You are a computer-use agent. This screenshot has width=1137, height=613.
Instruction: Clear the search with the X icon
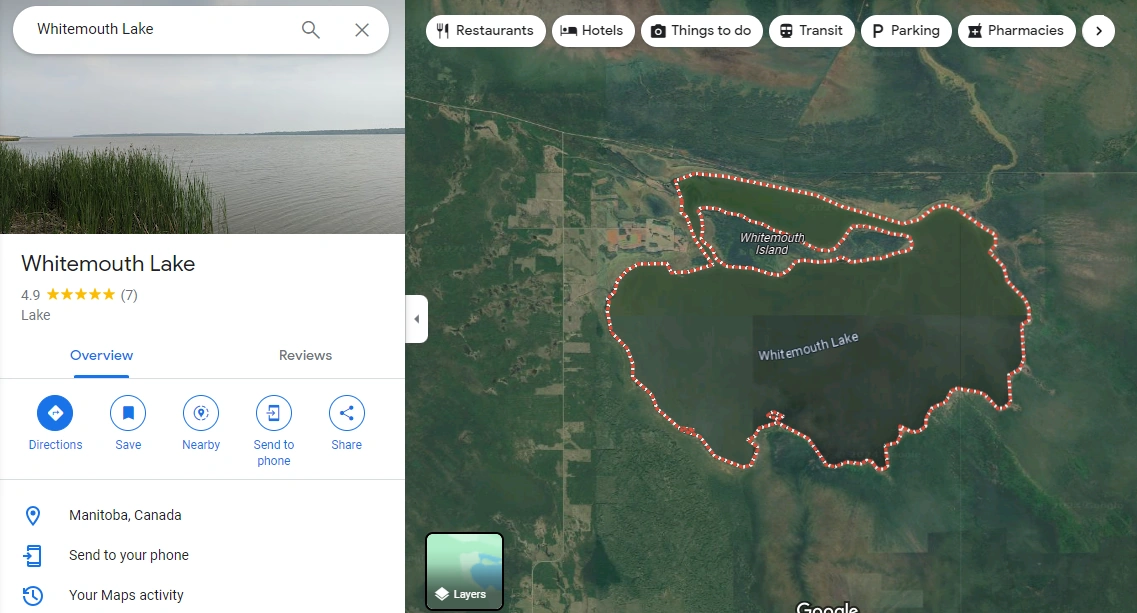[x=362, y=30]
